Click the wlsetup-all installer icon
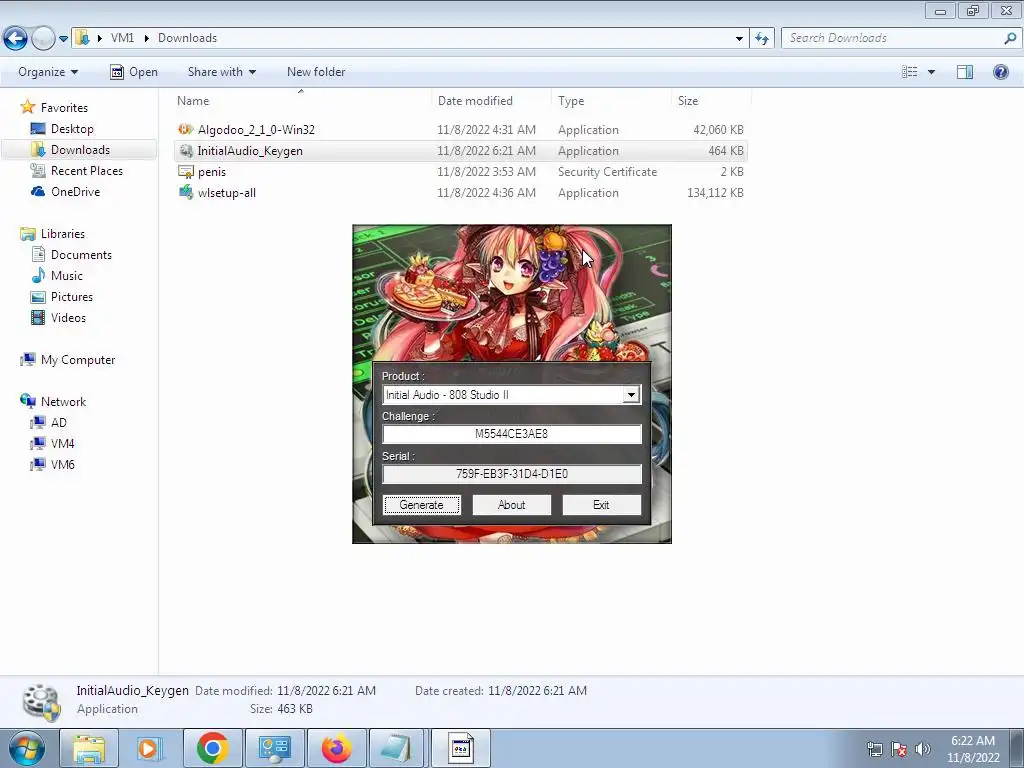 185,192
